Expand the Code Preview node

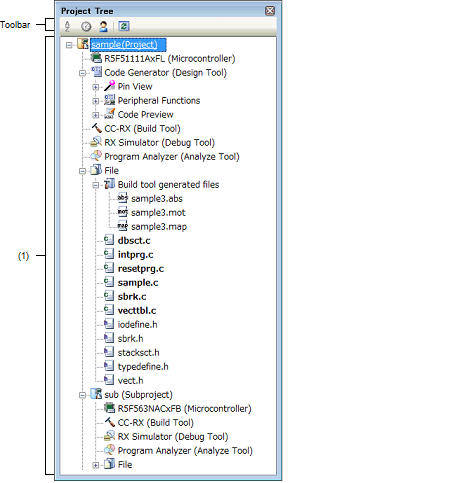(96, 115)
